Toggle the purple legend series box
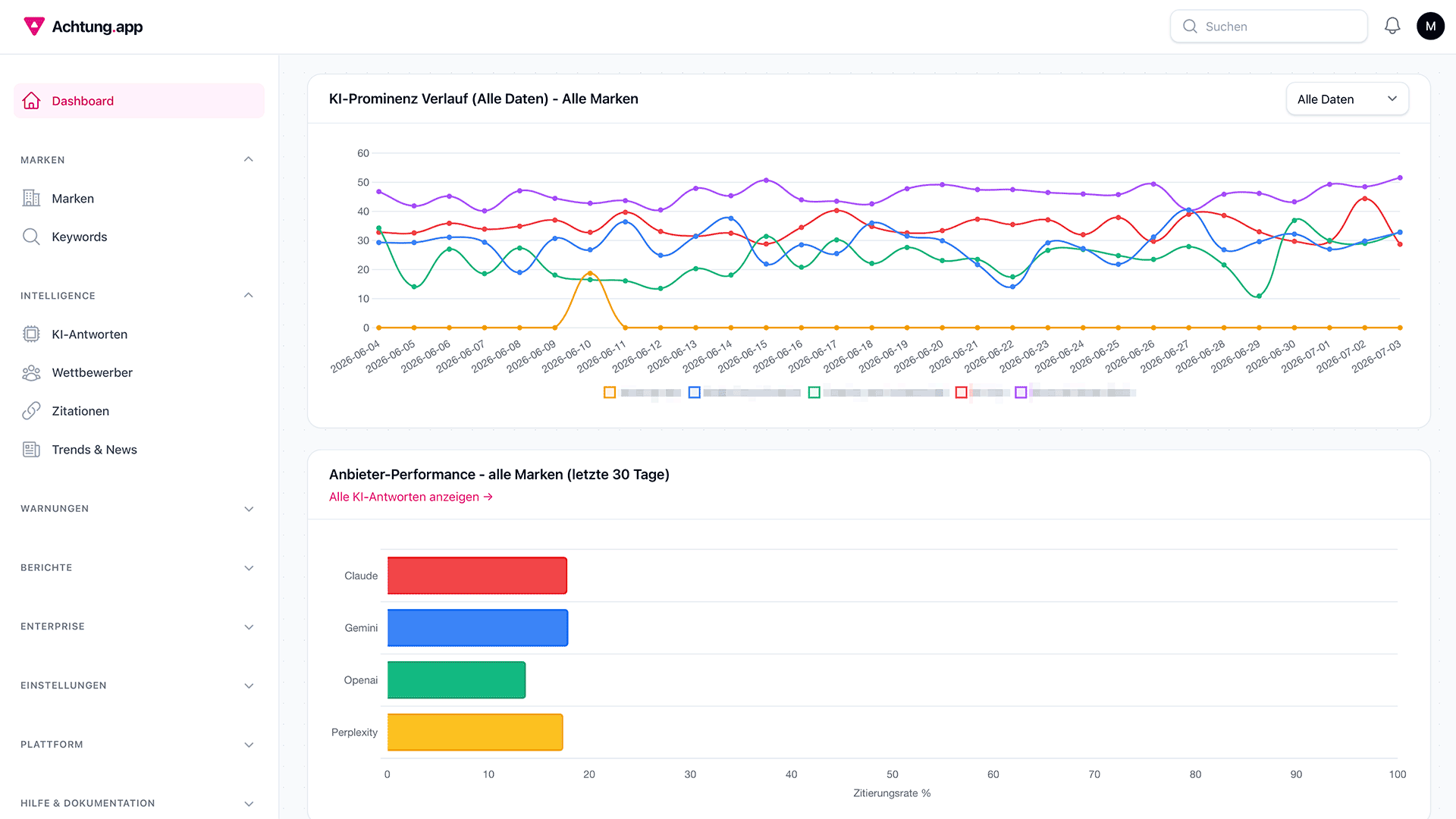Viewport: 1456px width, 819px height. pyautogui.click(x=1021, y=393)
